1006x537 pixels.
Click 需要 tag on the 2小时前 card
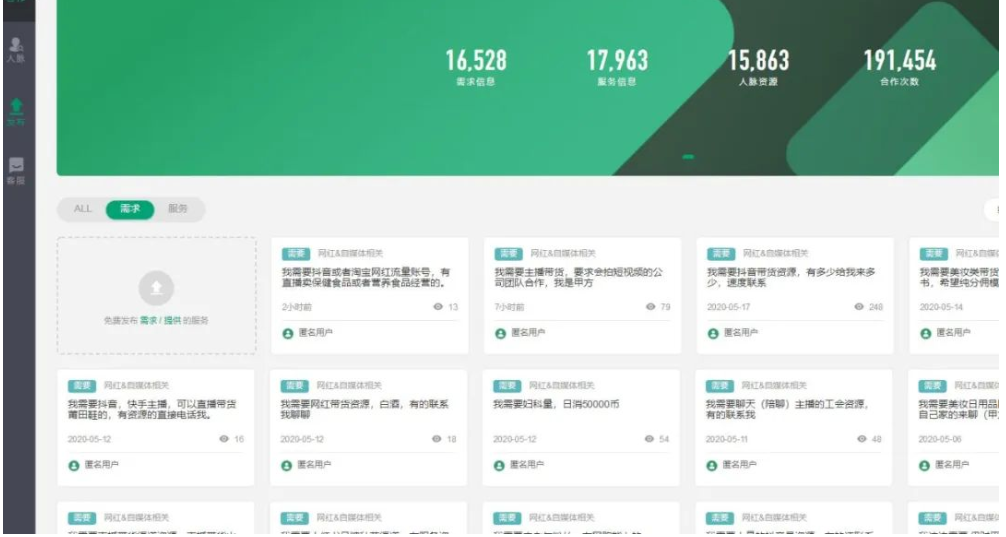point(296,253)
